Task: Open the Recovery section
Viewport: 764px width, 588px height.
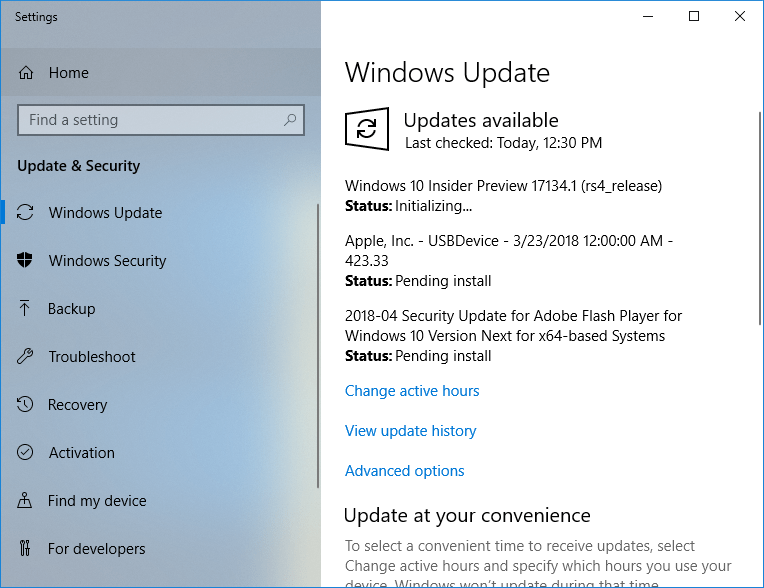Action: [159, 404]
